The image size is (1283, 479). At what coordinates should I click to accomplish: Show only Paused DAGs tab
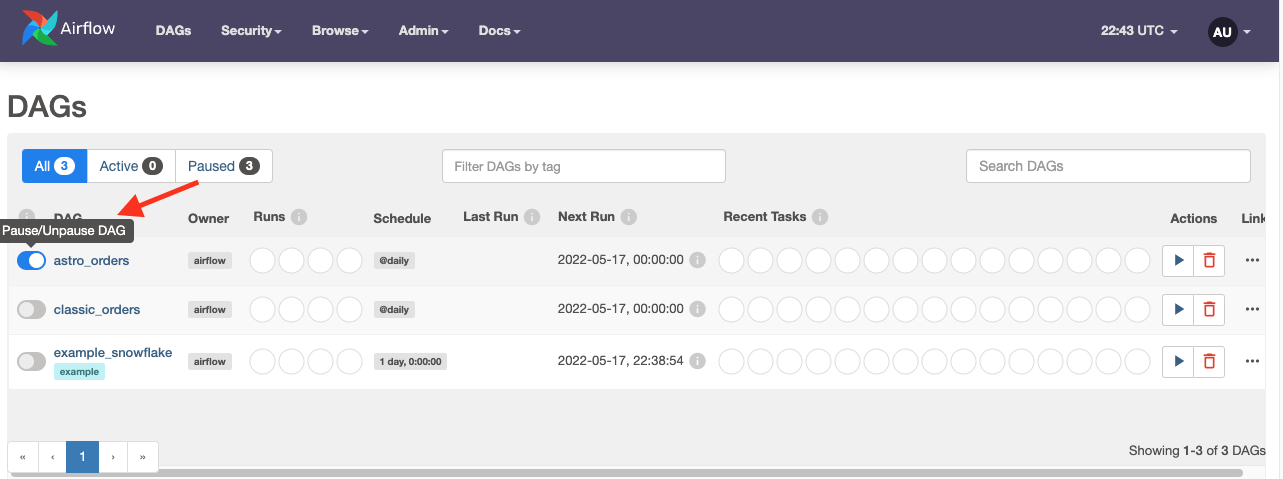[x=223, y=166]
